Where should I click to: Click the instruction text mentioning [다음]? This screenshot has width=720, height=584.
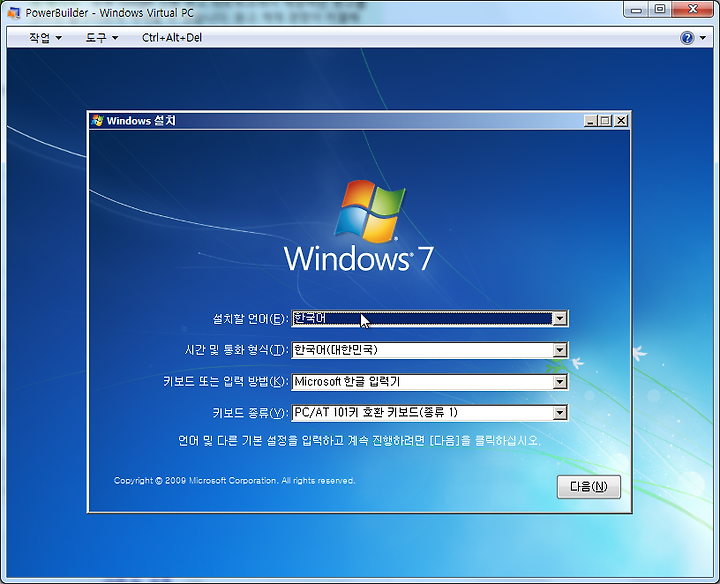(360, 441)
